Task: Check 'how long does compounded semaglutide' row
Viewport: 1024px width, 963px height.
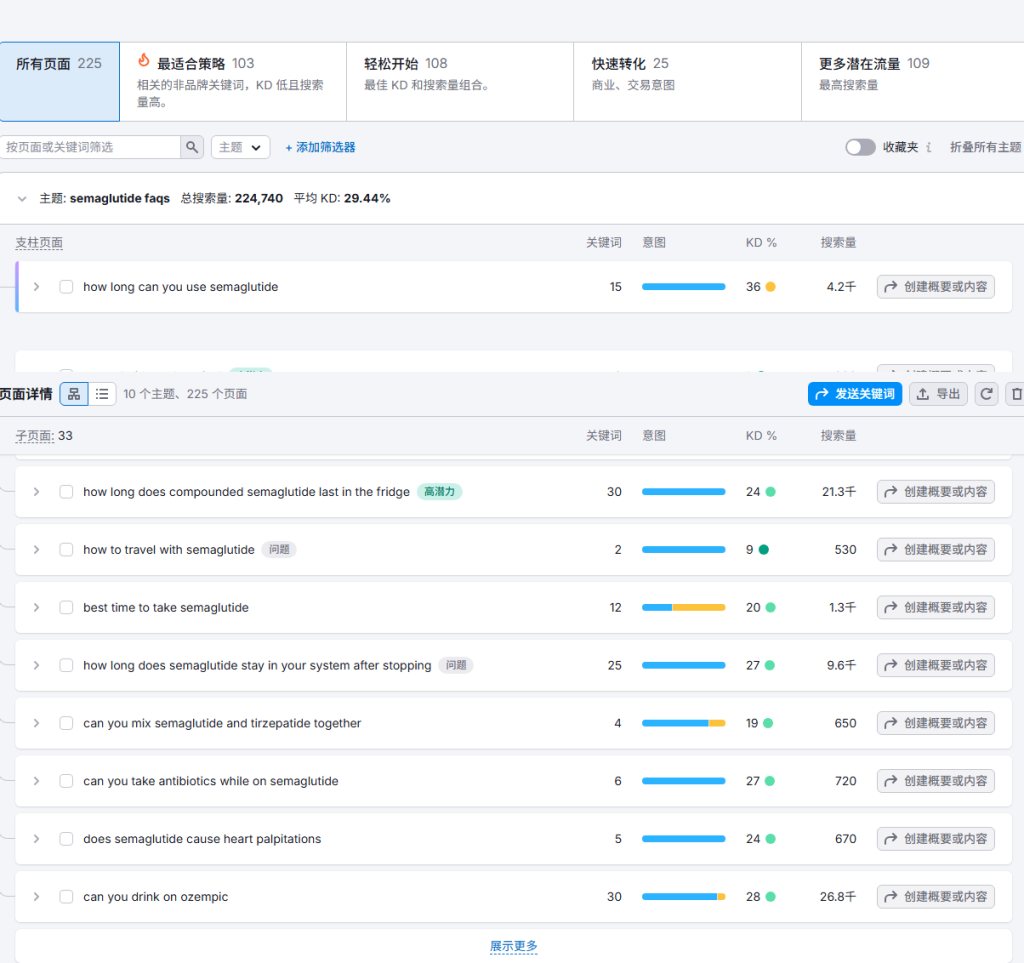Action: pyautogui.click(x=66, y=492)
